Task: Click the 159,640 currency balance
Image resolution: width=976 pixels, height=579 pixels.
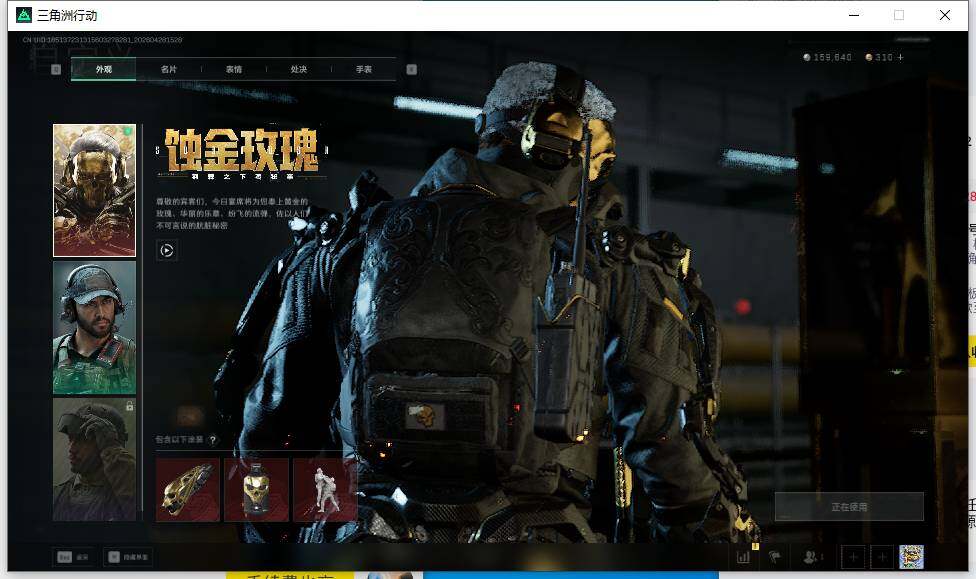Action: pos(827,57)
